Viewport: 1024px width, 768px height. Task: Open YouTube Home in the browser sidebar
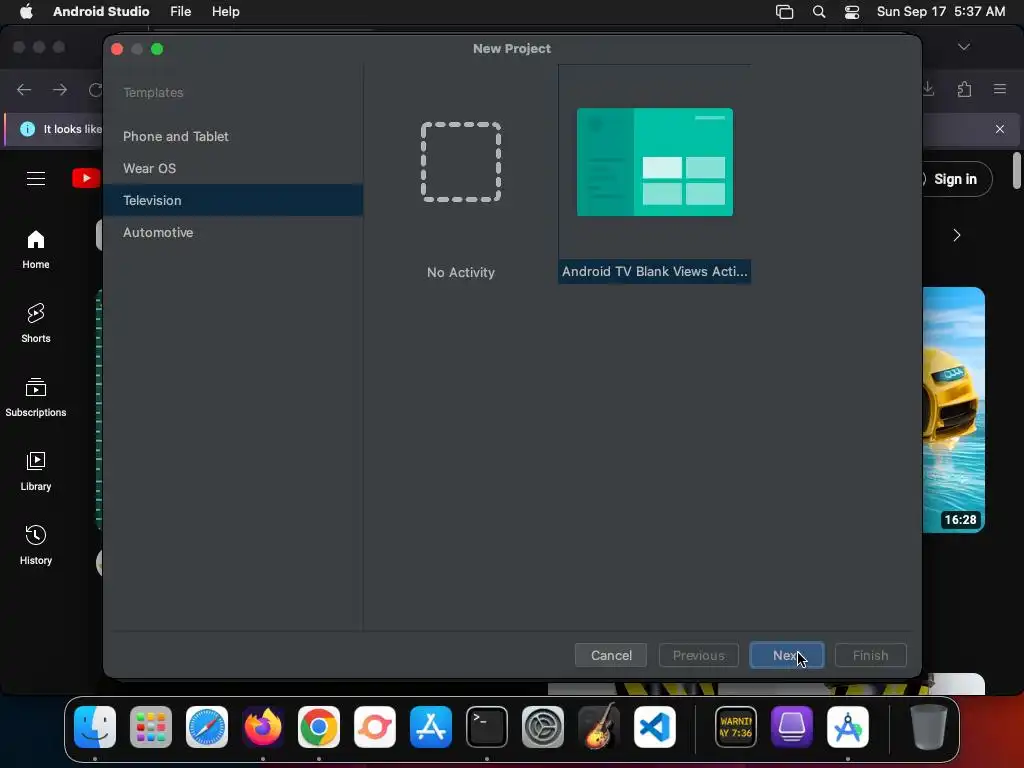(x=36, y=249)
